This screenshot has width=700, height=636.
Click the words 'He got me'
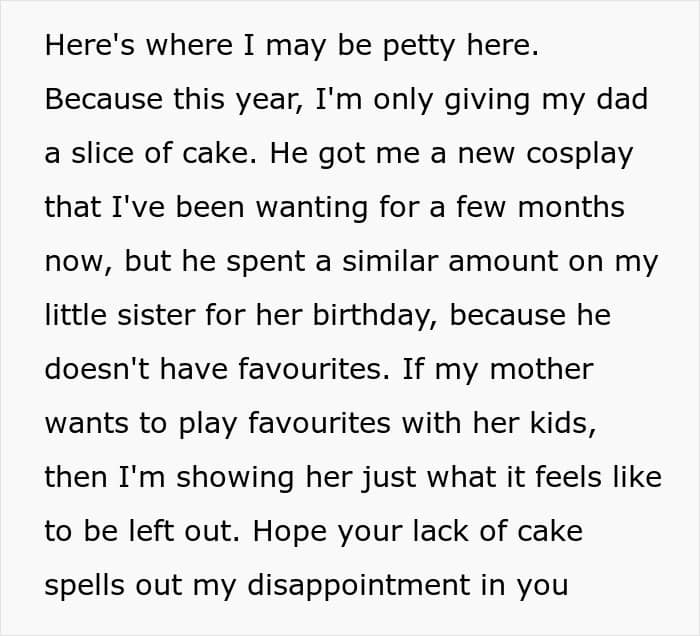point(344,154)
